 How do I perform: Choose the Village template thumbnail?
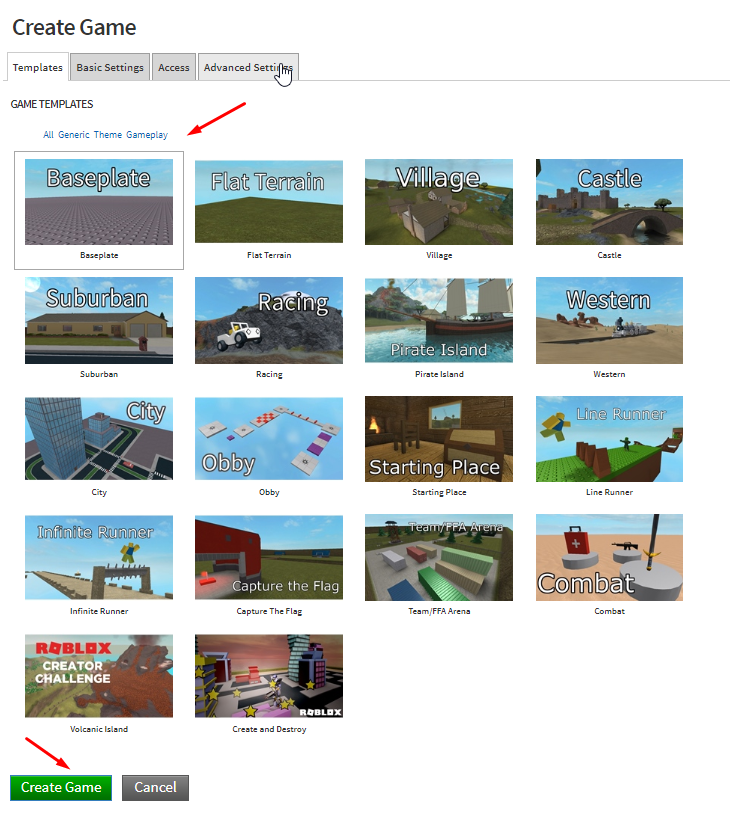click(x=439, y=202)
